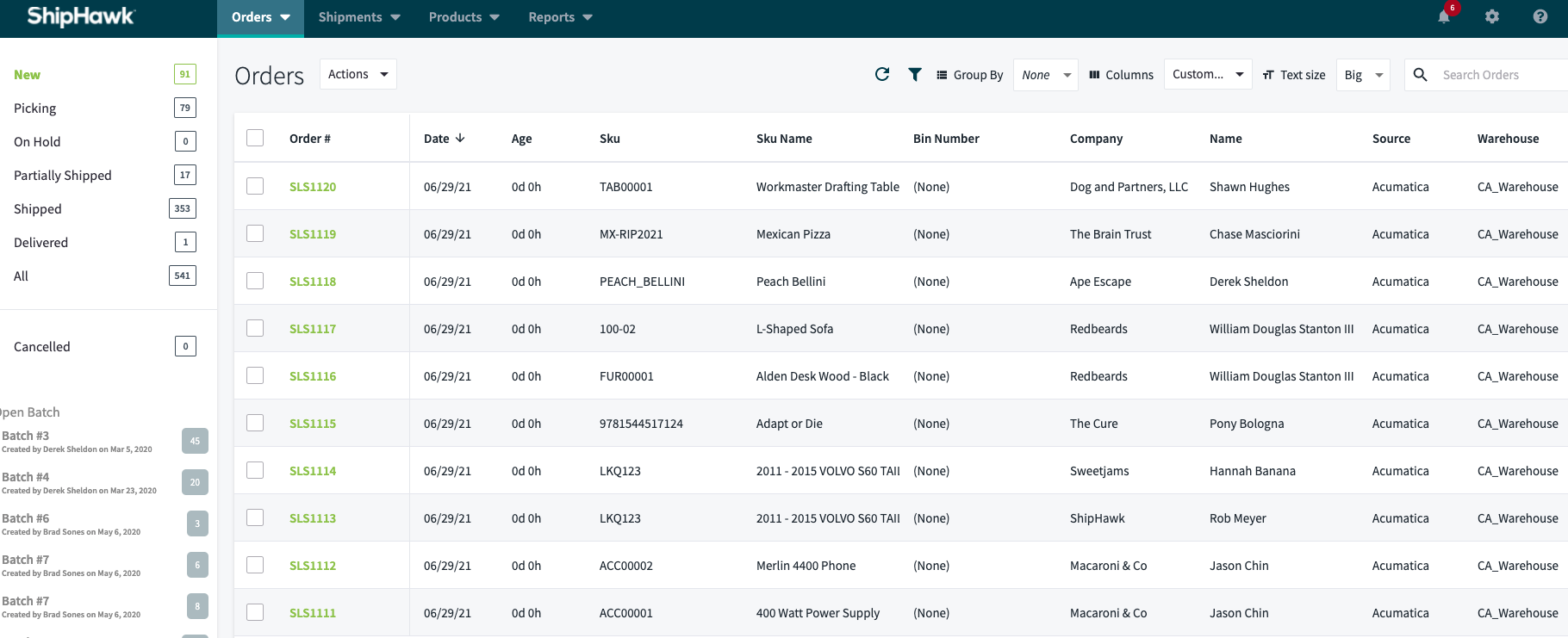The image size is (1568, 638).
Task: Click the Batch #4 count badge 20
Action: pos(195,482)
